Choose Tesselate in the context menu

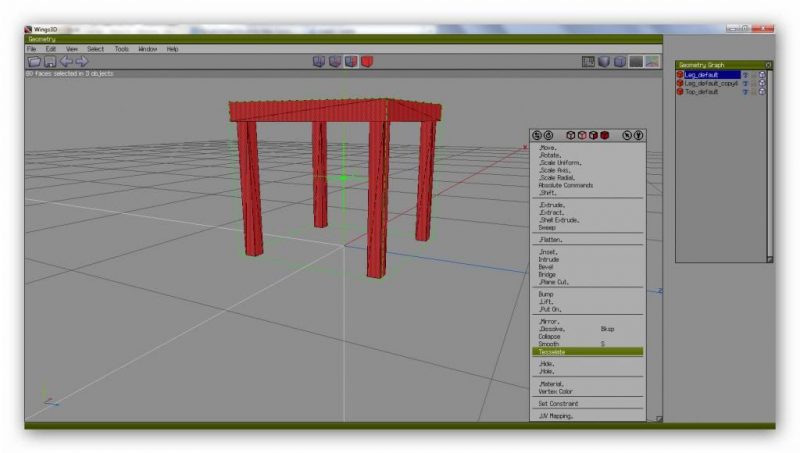(553, 352)
